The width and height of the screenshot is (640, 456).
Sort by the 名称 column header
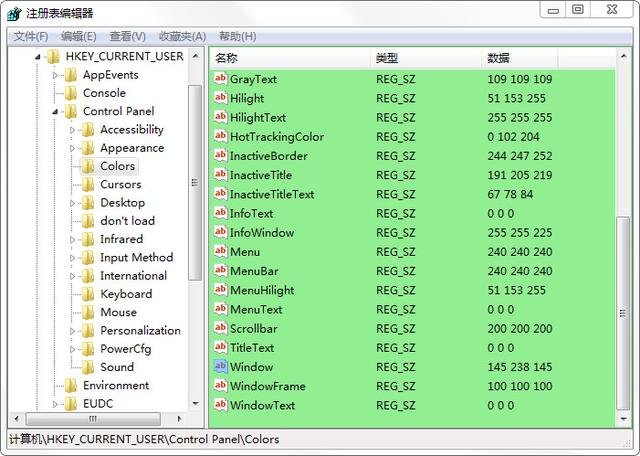[290, 58]
